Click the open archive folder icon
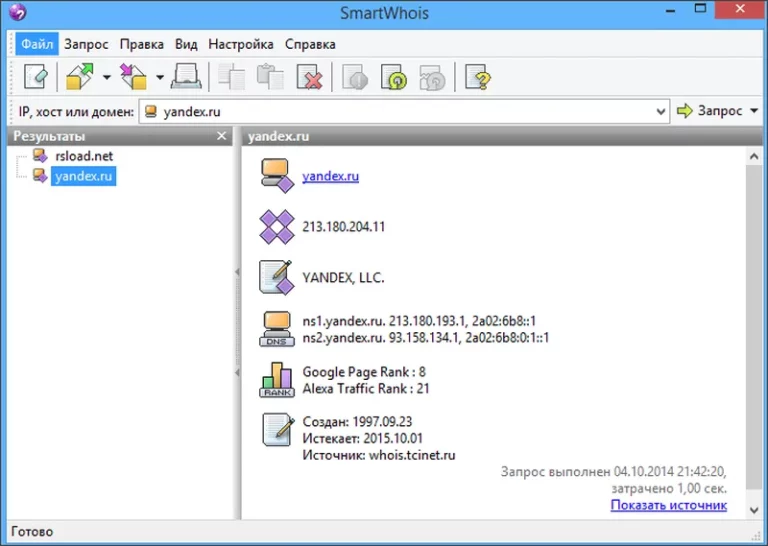Viewport: 768px width, 546px height. (79, 76)
